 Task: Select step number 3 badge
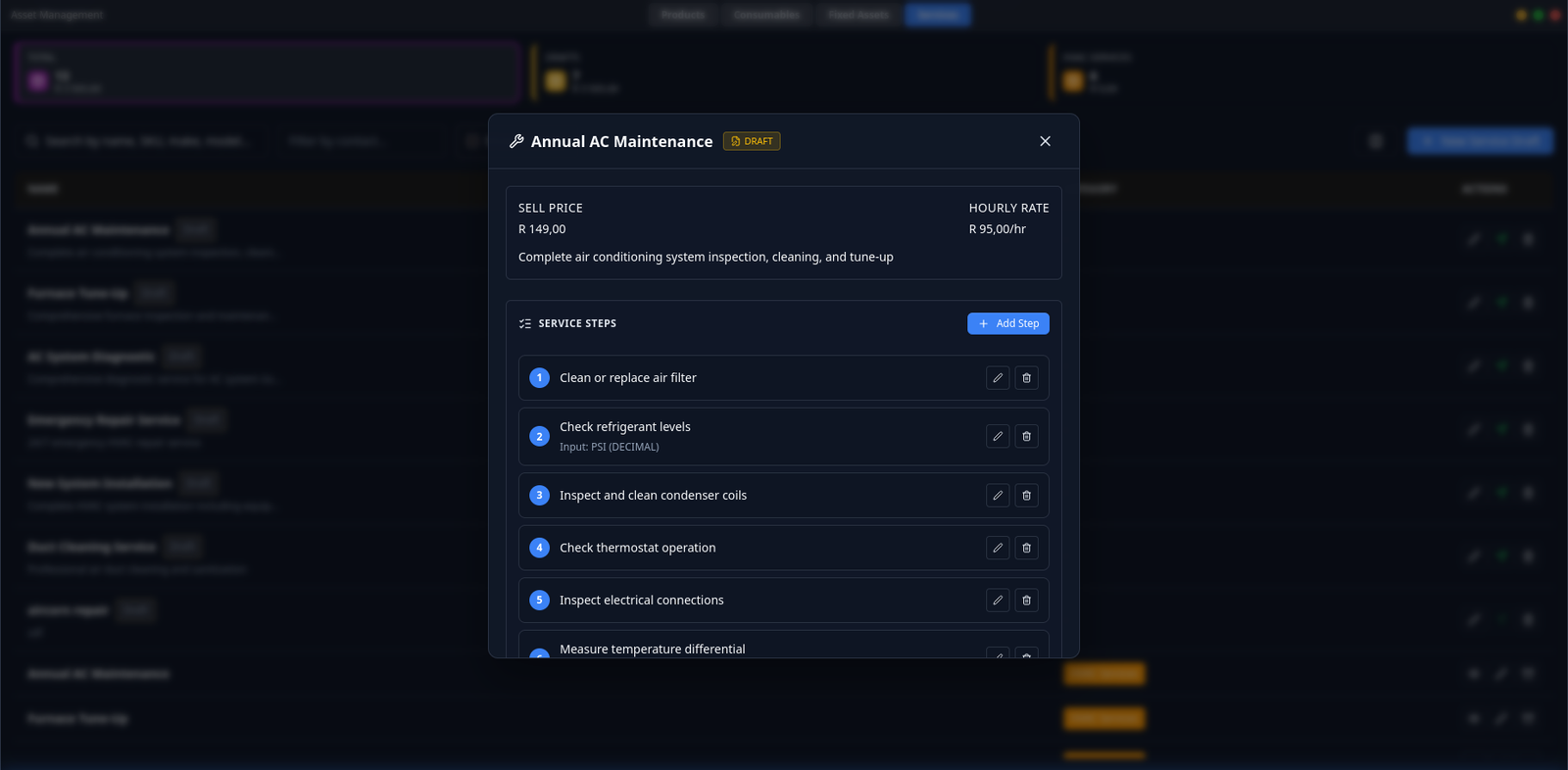coord(539,496)
